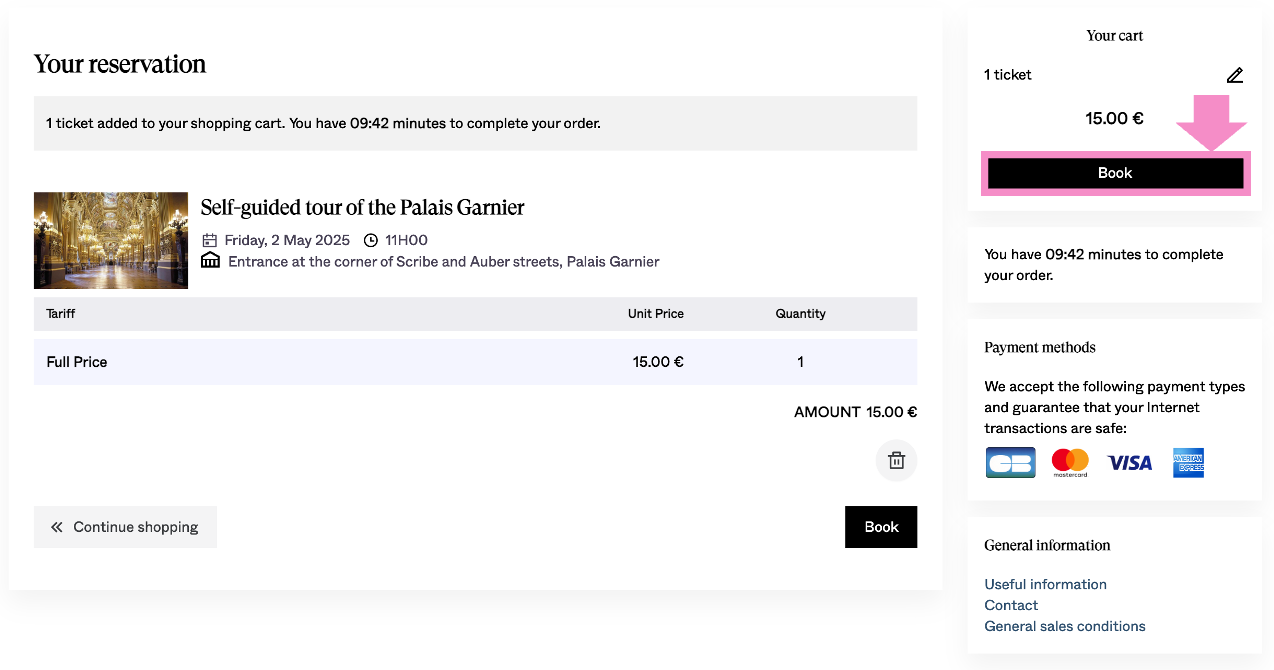This screenshot has width=1274, height=670.
Task: Click the clock icon next to 11H00
Action: [371, 240]
